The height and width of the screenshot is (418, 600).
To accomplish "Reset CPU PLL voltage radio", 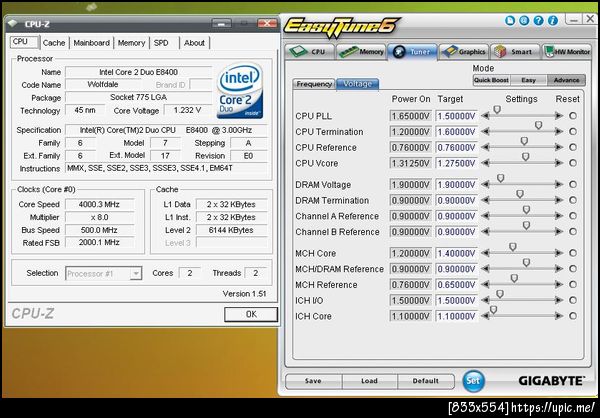I will pyautogui.click(x=573, y=116).
